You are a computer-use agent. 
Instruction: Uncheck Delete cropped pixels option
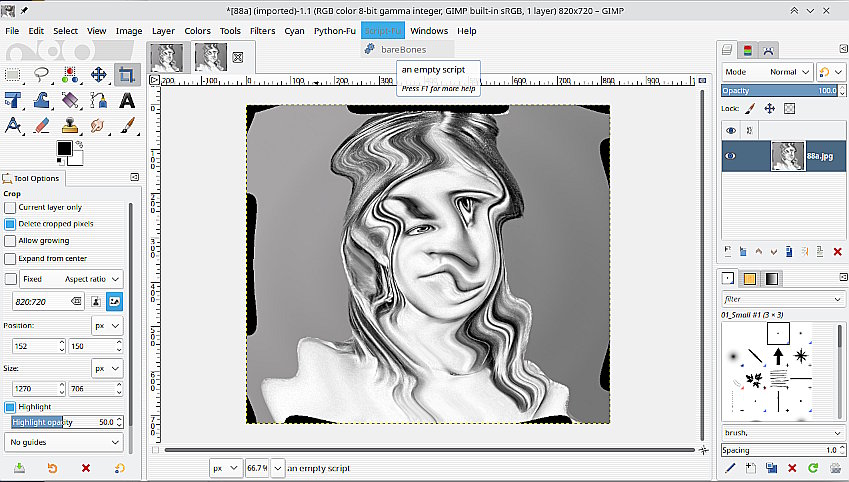click(10, 224)
